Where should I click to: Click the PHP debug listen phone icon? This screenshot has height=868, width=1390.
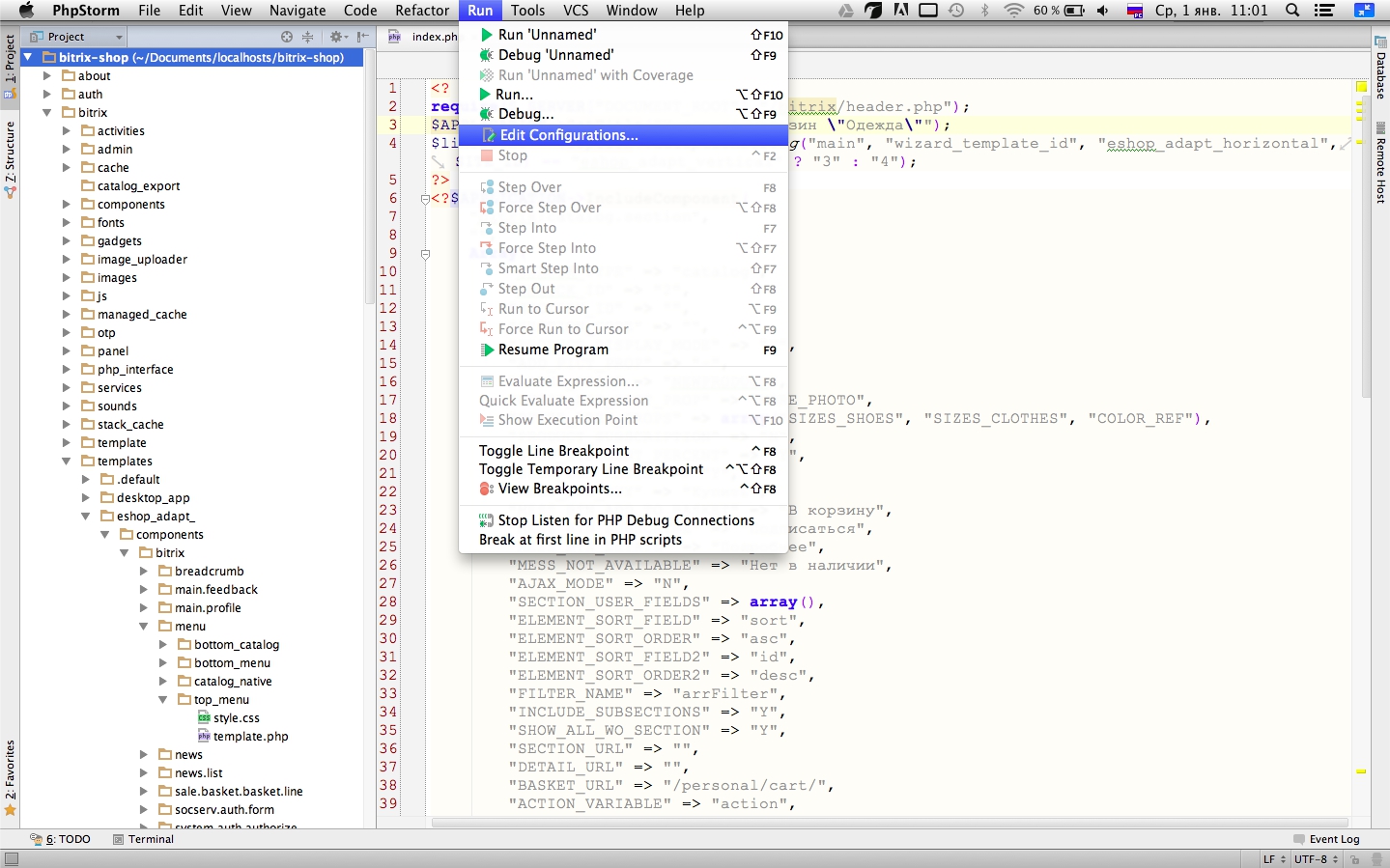tap(487, 520)
